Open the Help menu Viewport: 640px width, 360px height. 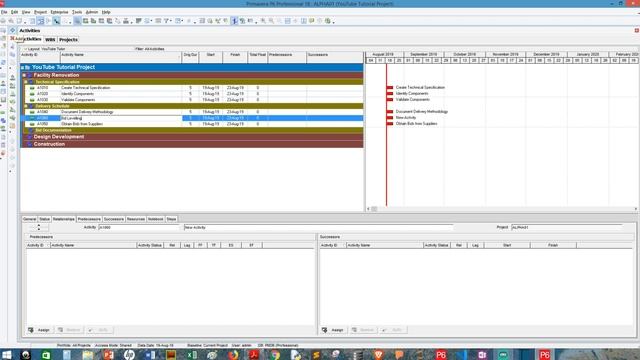click(106, 12)
